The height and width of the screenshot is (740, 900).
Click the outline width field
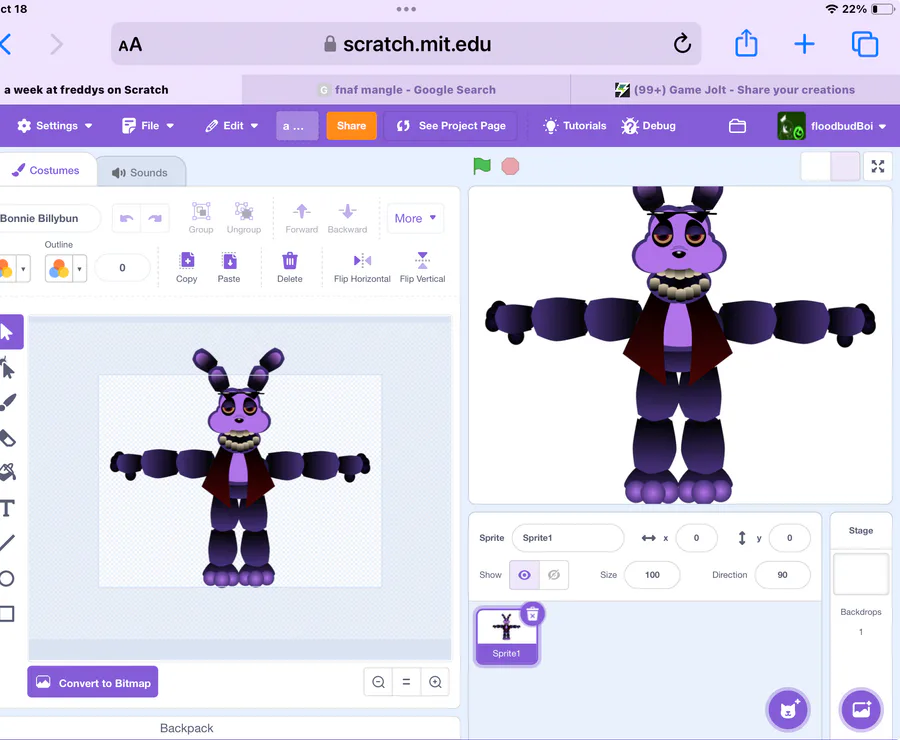122,268
